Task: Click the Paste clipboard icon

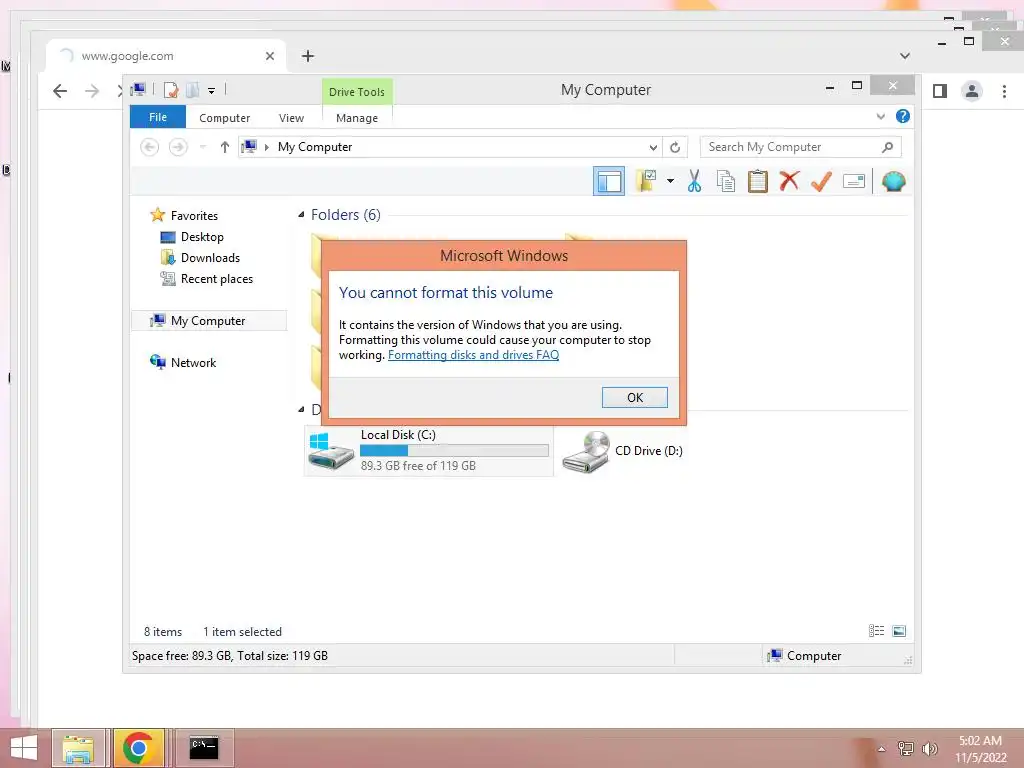Action: tap(758, 181)
